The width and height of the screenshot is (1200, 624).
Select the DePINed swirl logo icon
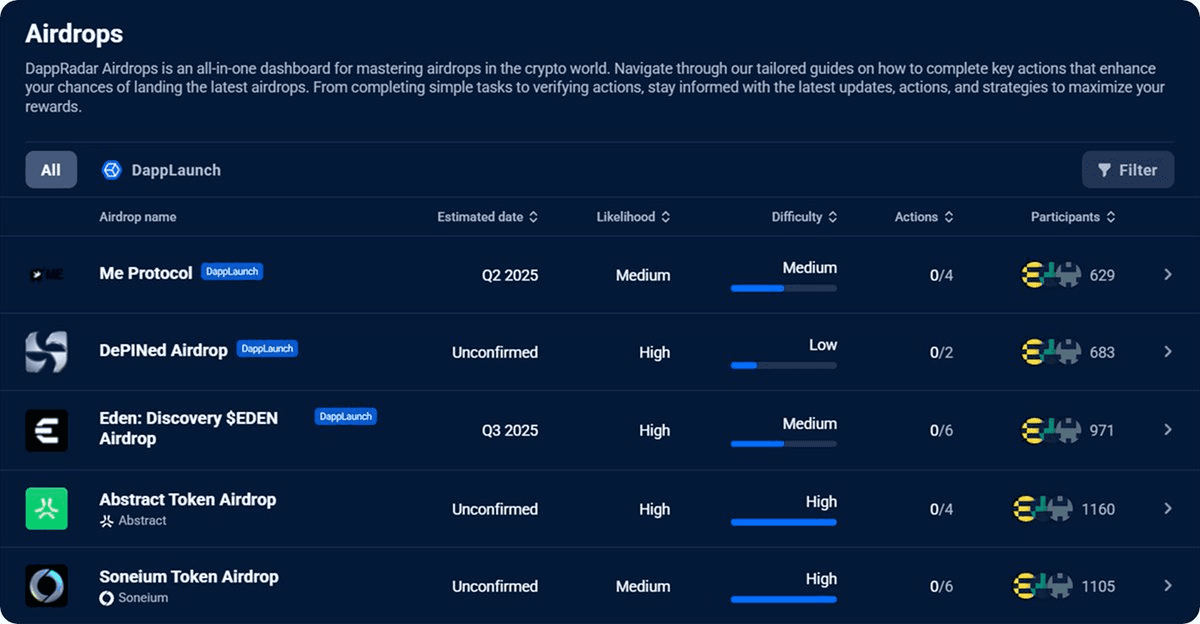(x=46, y=351)
